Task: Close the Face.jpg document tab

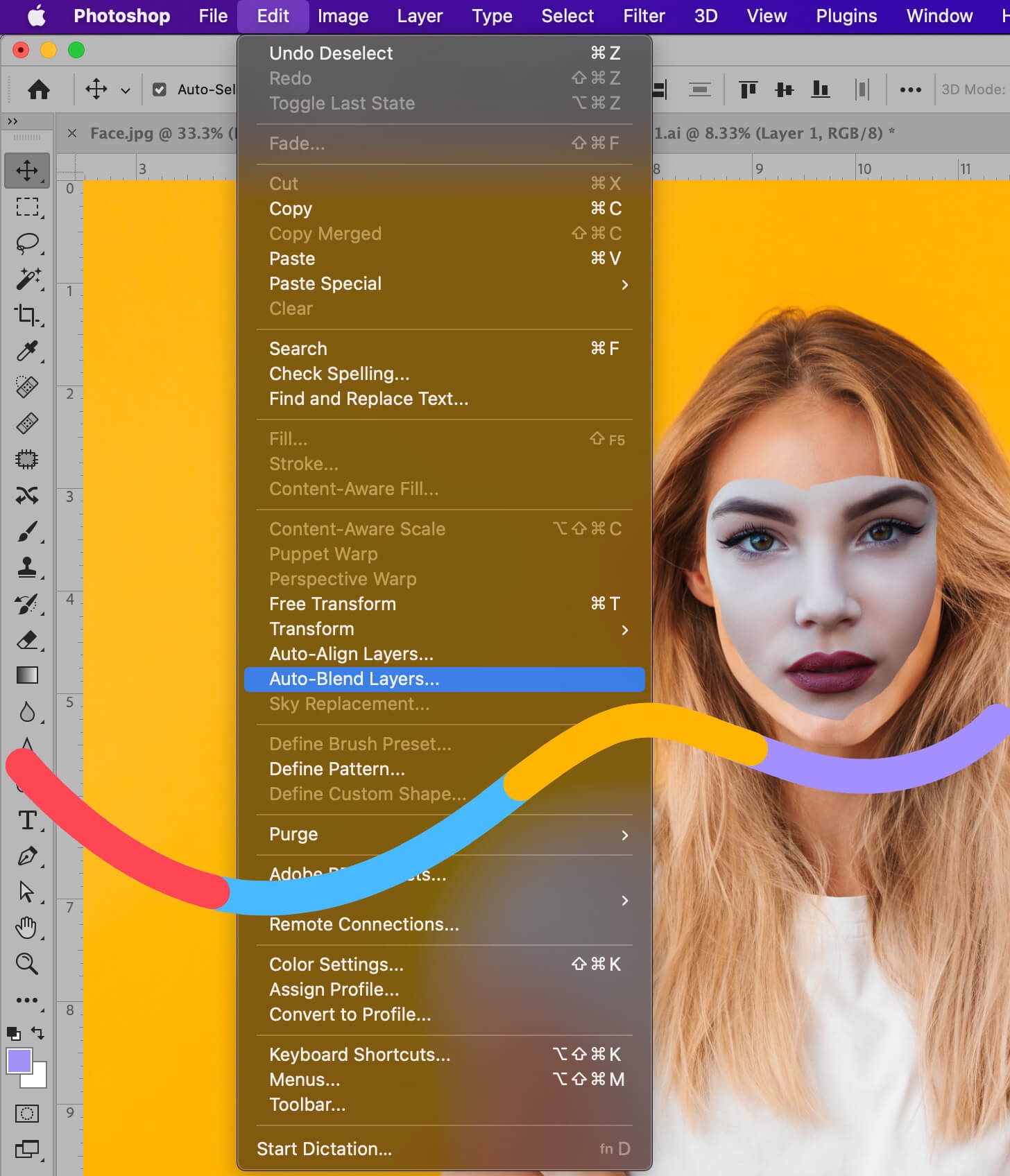Action: (72, 133)
